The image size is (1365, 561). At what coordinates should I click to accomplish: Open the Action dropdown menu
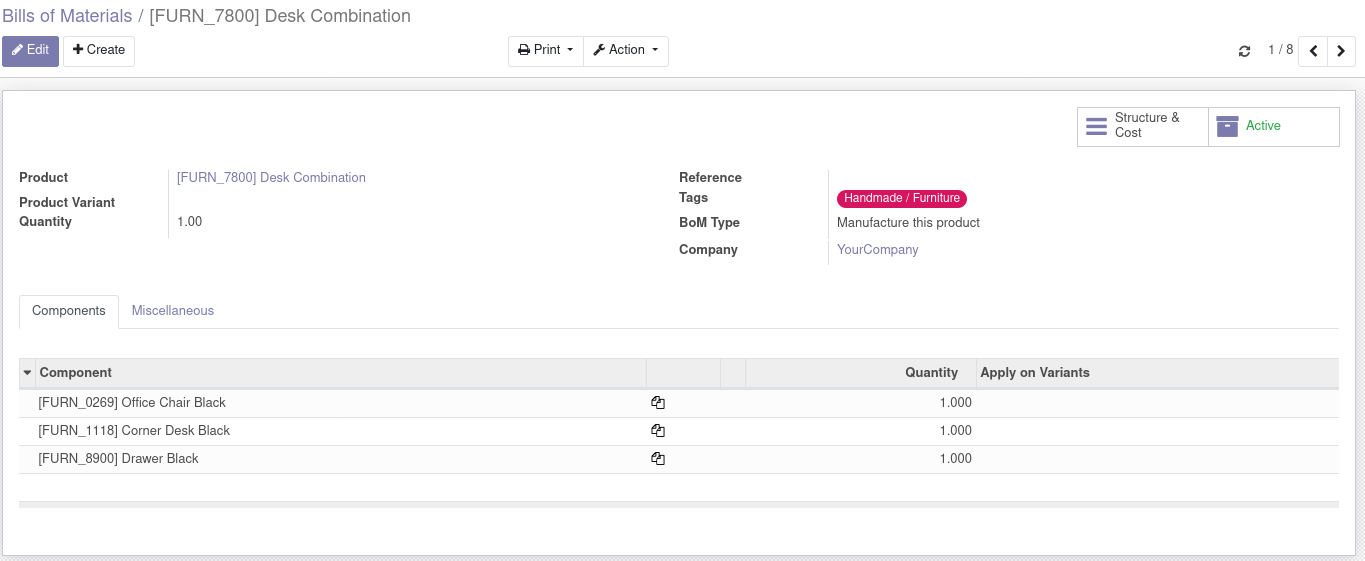626,50
